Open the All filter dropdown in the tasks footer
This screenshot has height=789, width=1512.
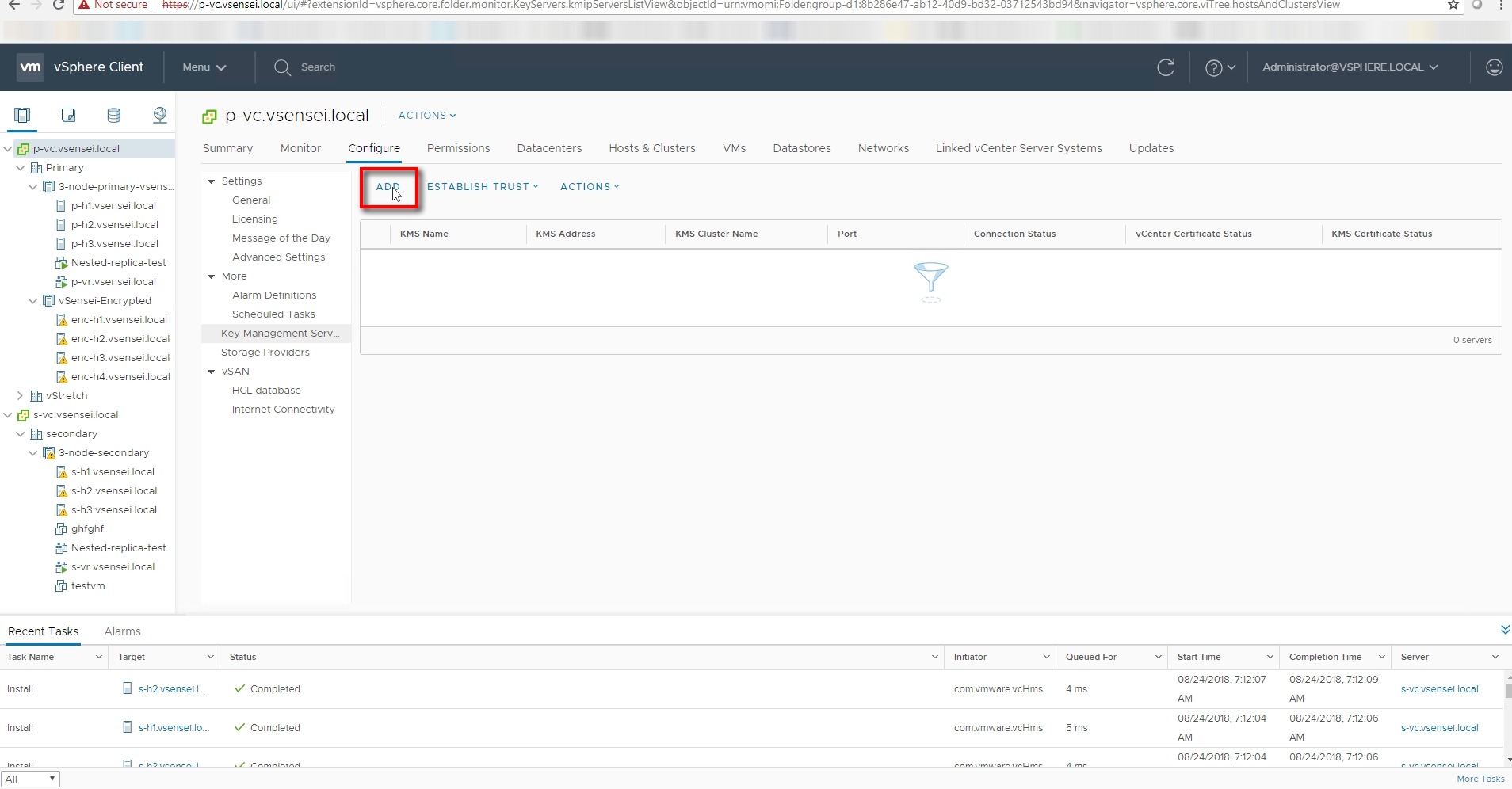coord(30,779)
